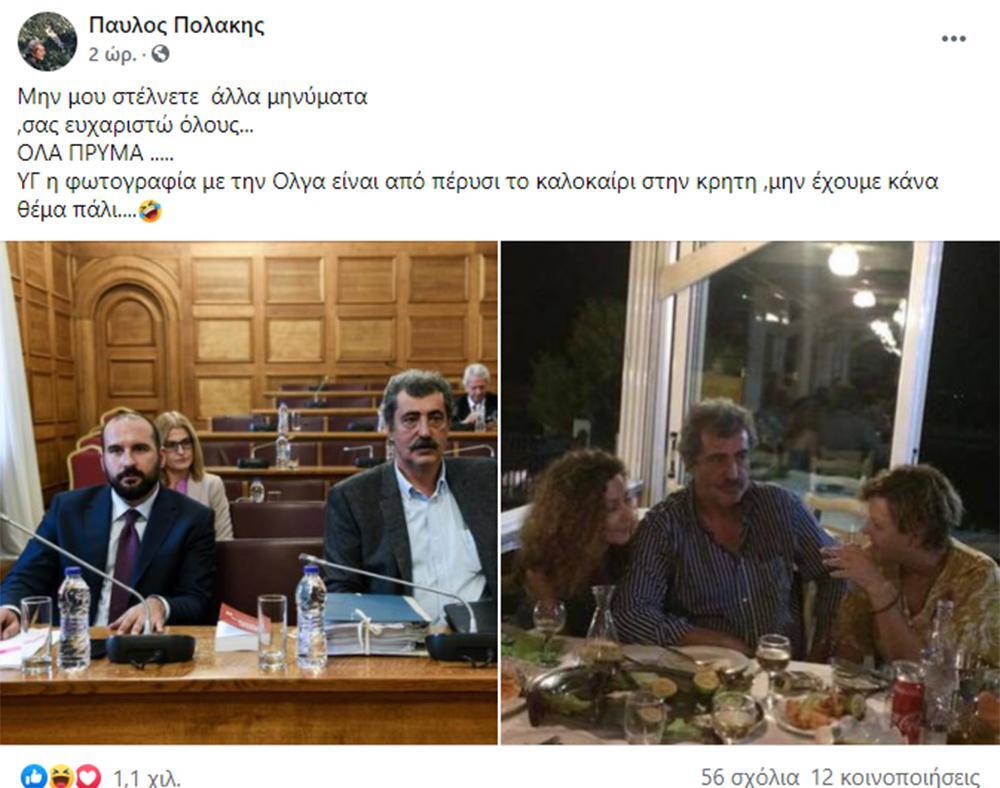Open the parliament committee room photo

tap(249, 492)
